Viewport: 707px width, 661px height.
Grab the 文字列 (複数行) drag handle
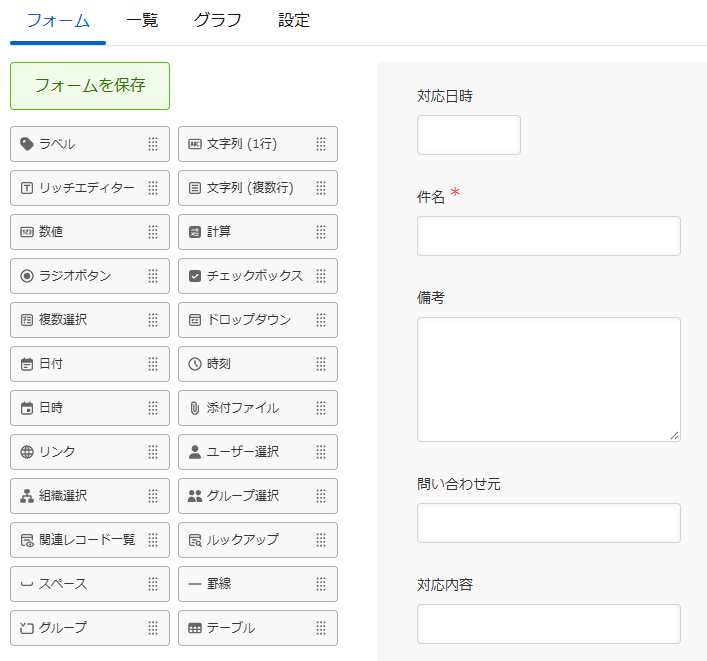(321, 188)
